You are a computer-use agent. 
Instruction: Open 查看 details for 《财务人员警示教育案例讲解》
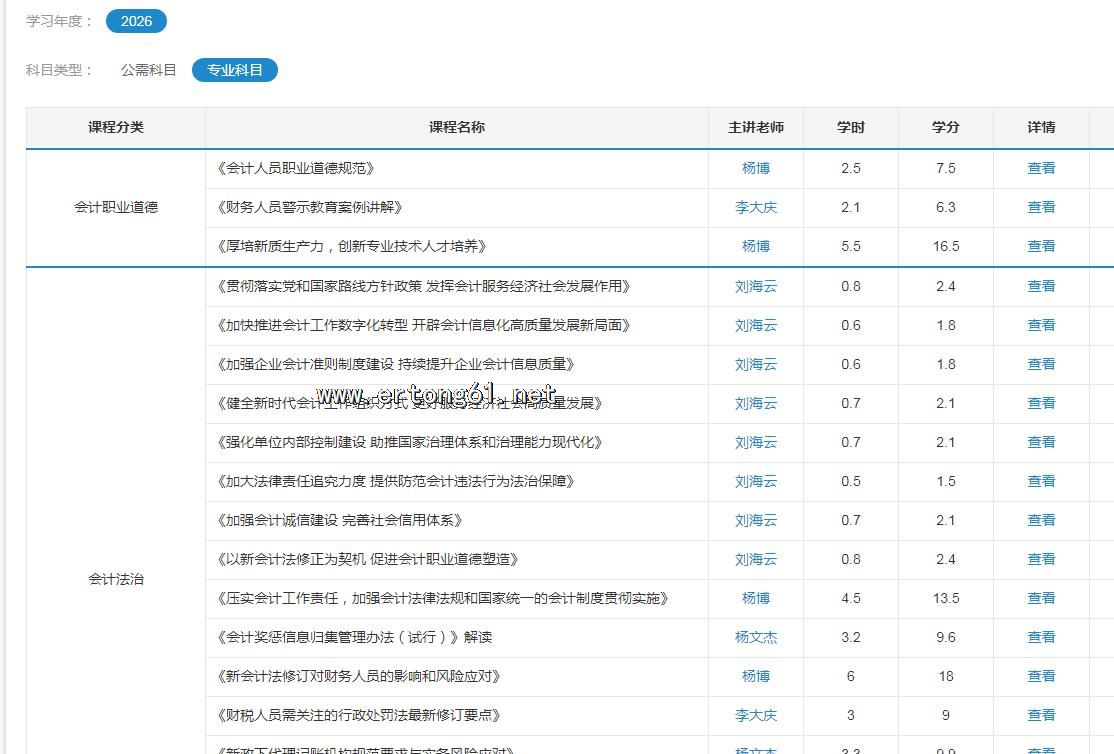(x=1041, y=207)
